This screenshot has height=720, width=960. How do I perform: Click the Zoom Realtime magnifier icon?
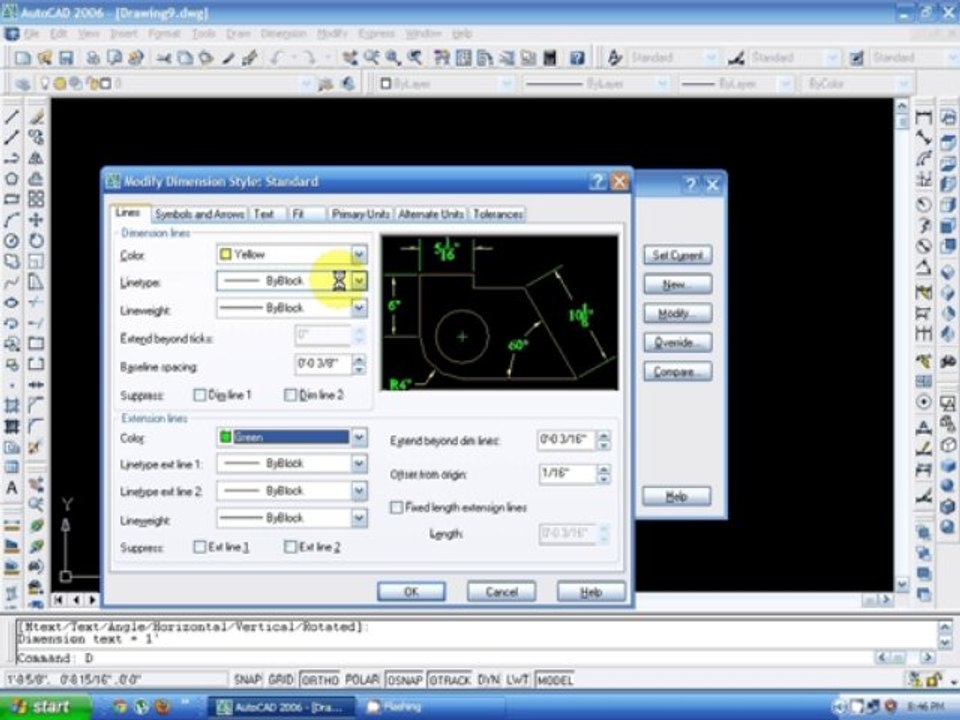click(x=371, y=58)
